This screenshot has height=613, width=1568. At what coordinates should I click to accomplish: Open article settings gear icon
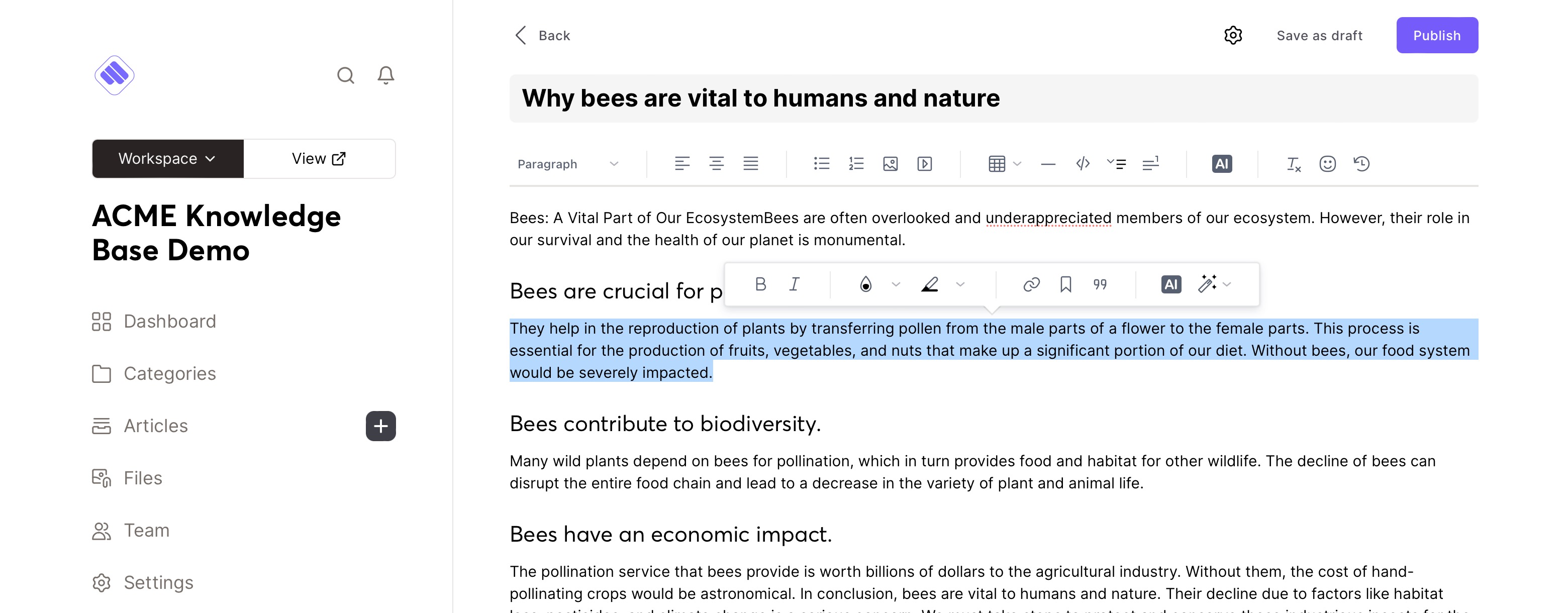1233,35
